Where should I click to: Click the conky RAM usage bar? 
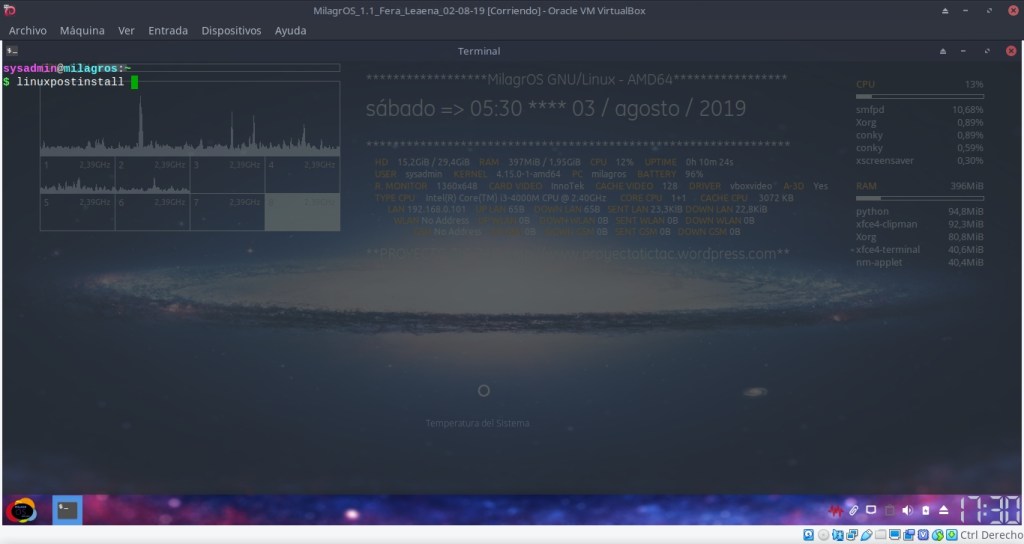tap(920, 199)
